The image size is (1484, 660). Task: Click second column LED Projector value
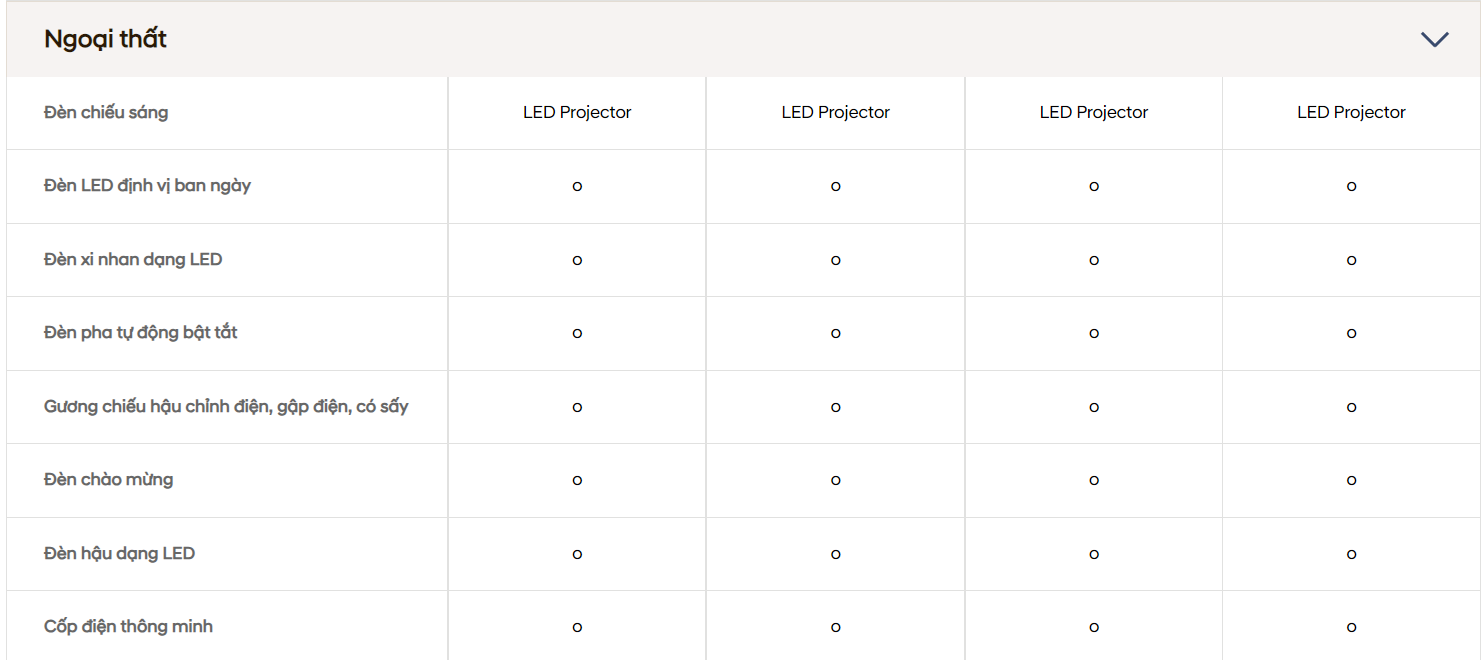point(835,113)
